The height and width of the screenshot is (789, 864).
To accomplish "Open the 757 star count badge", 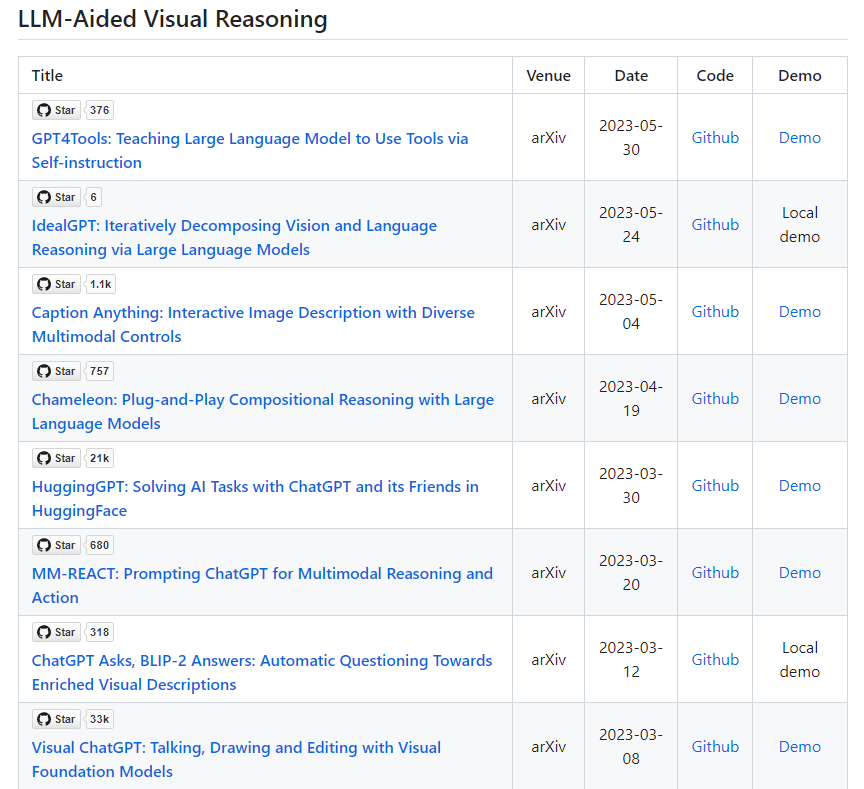I will pos(99,371).
